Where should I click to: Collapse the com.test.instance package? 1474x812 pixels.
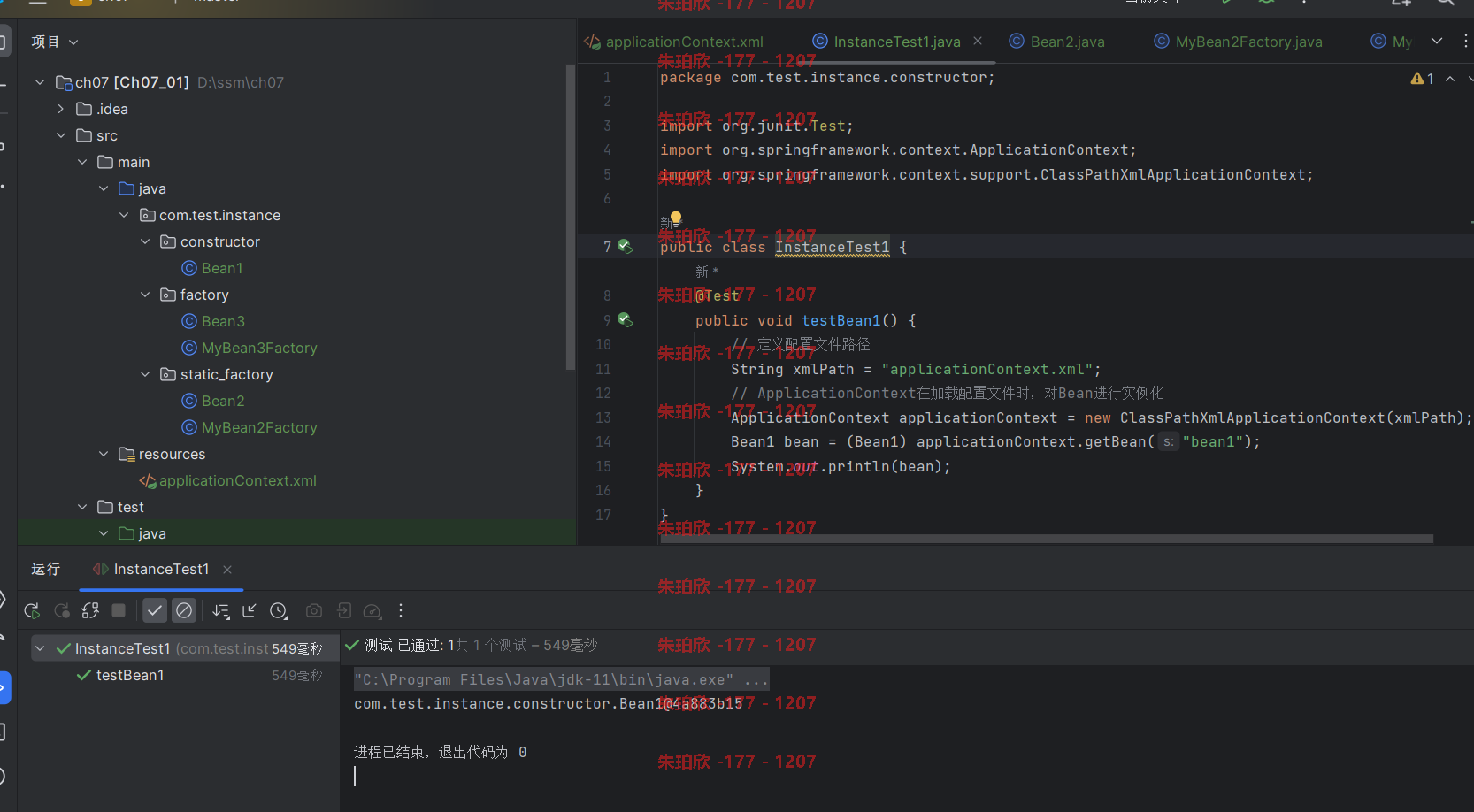tap(125, 215)
